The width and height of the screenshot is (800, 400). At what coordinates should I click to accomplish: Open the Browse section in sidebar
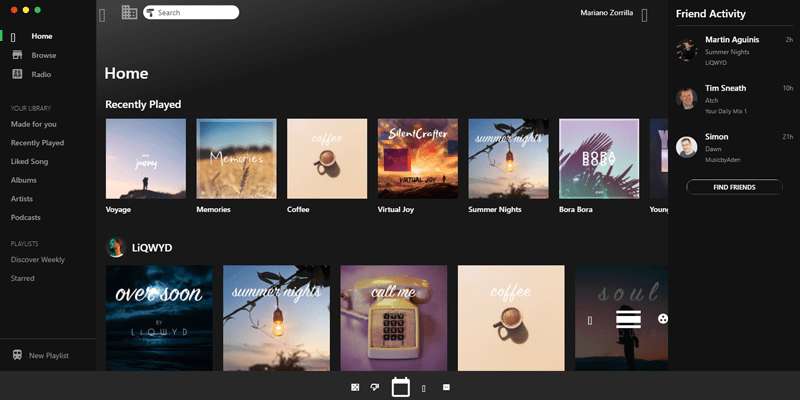pyautogui.click(x=43, y=55)
